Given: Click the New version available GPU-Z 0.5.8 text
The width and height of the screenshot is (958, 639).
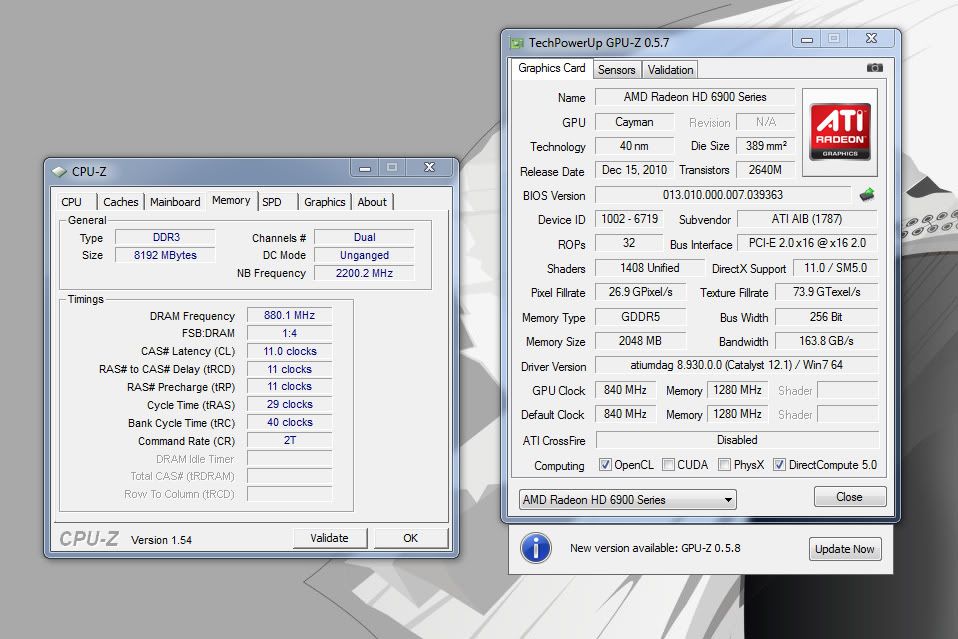Looking at the screenshot, I should [x=655, y=548].
